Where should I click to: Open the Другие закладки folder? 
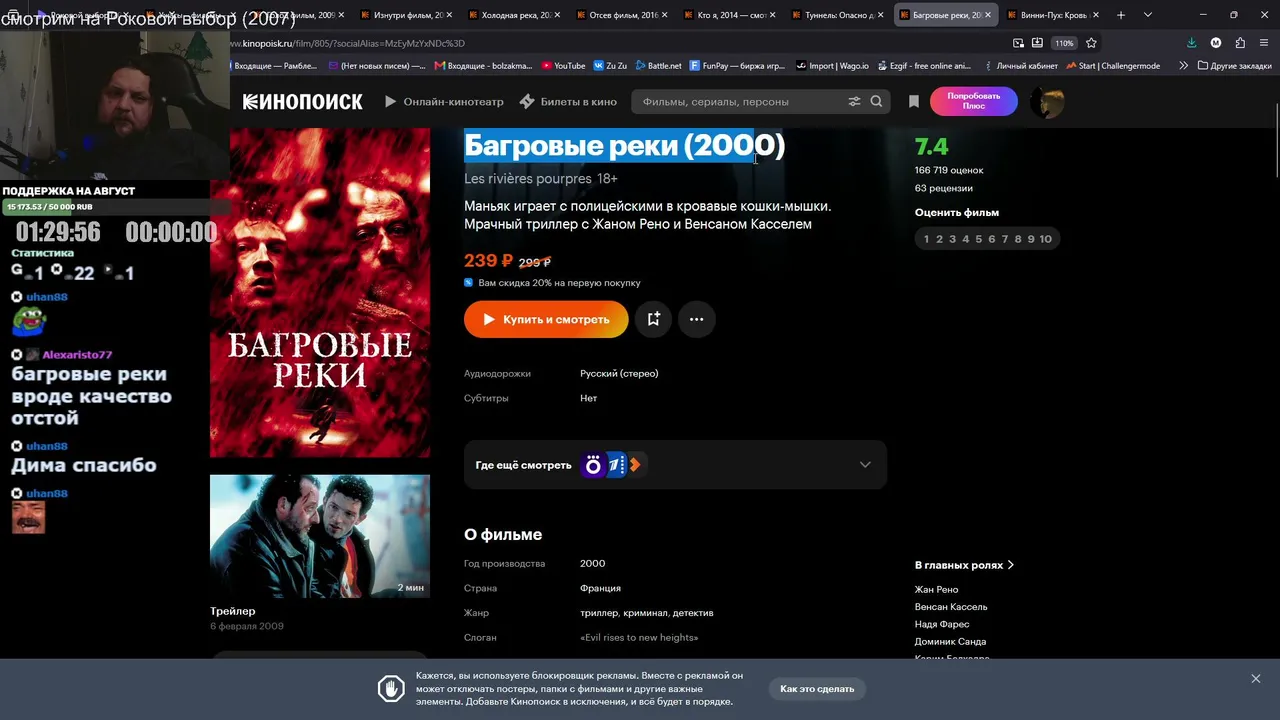1234,66
